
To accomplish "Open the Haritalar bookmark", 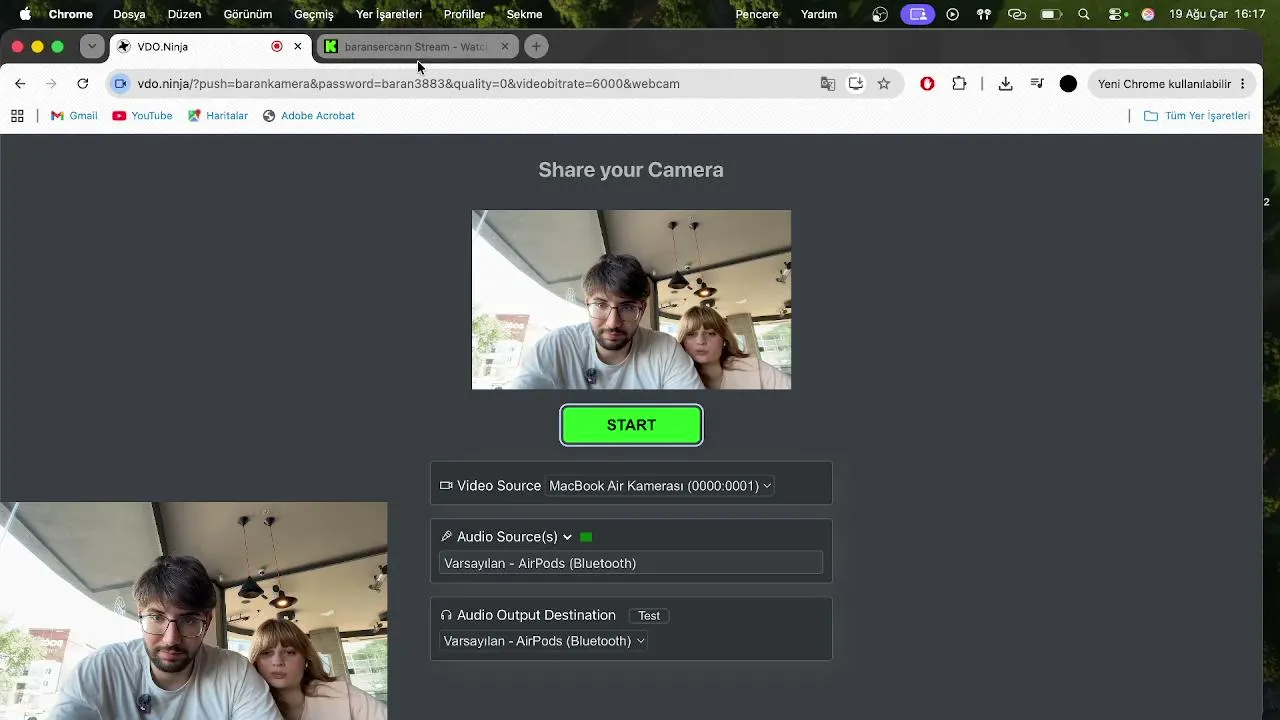I will point(218,116).
